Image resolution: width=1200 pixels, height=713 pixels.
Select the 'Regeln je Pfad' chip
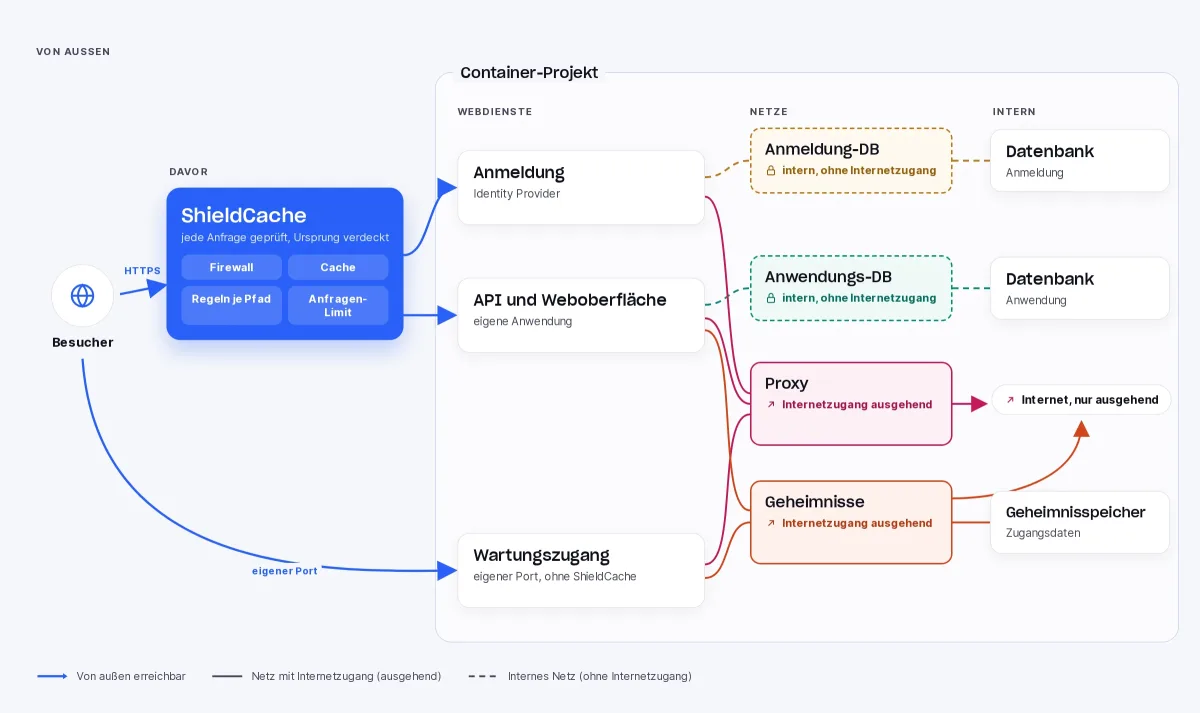coord(232,305)
